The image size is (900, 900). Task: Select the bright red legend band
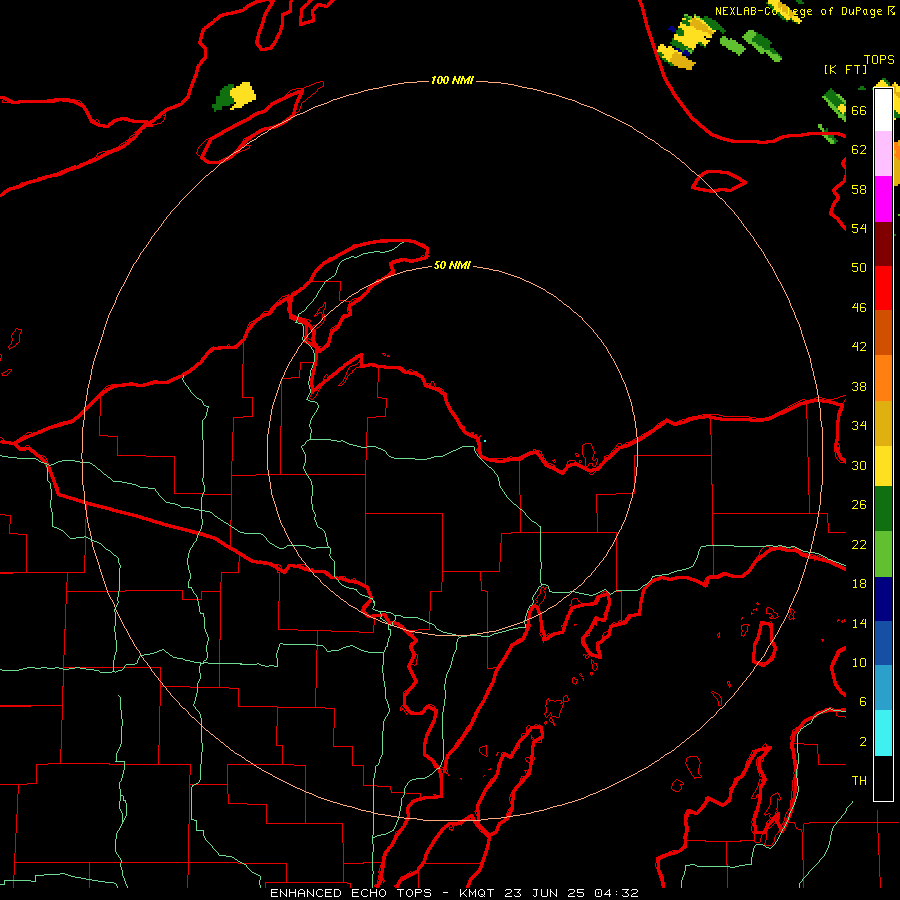point(883,288)
